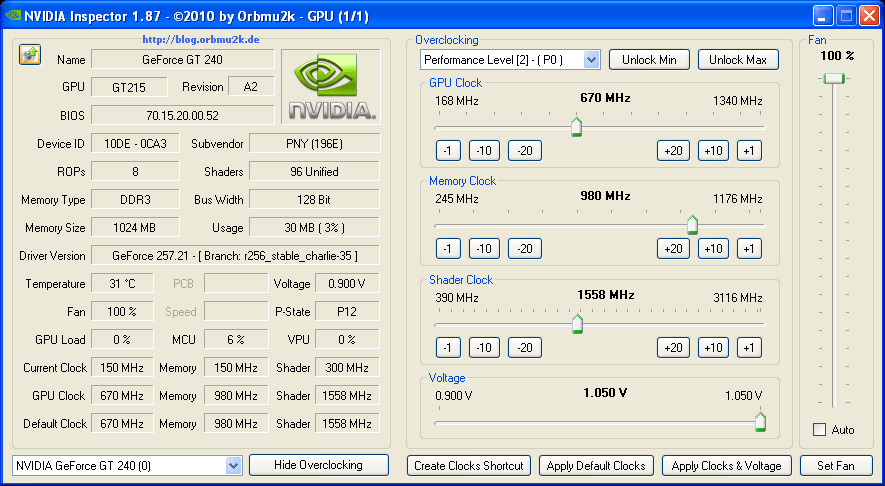Increase GPU Clock by 1 MHz
The width and height of the screenshot is (885, 486).
tap(750, 151)
